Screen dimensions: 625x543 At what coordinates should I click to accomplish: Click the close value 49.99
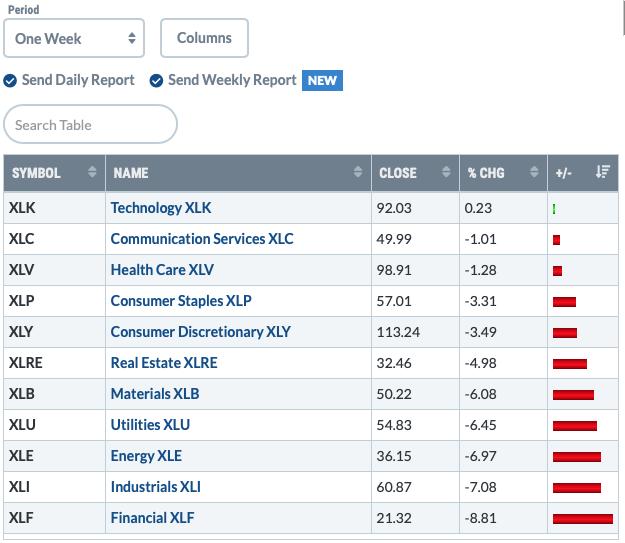click(x=394, y=239)
